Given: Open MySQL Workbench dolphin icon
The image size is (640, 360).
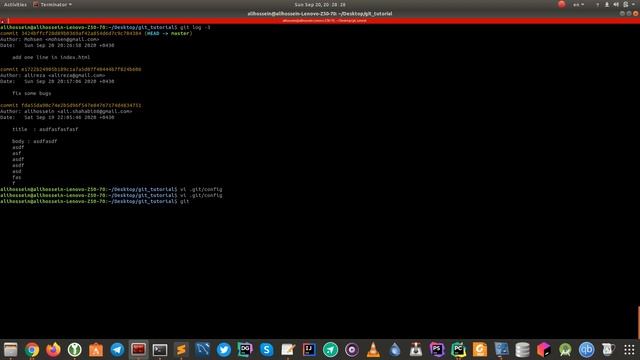Looking at the screenshot, I should [202, 350].
